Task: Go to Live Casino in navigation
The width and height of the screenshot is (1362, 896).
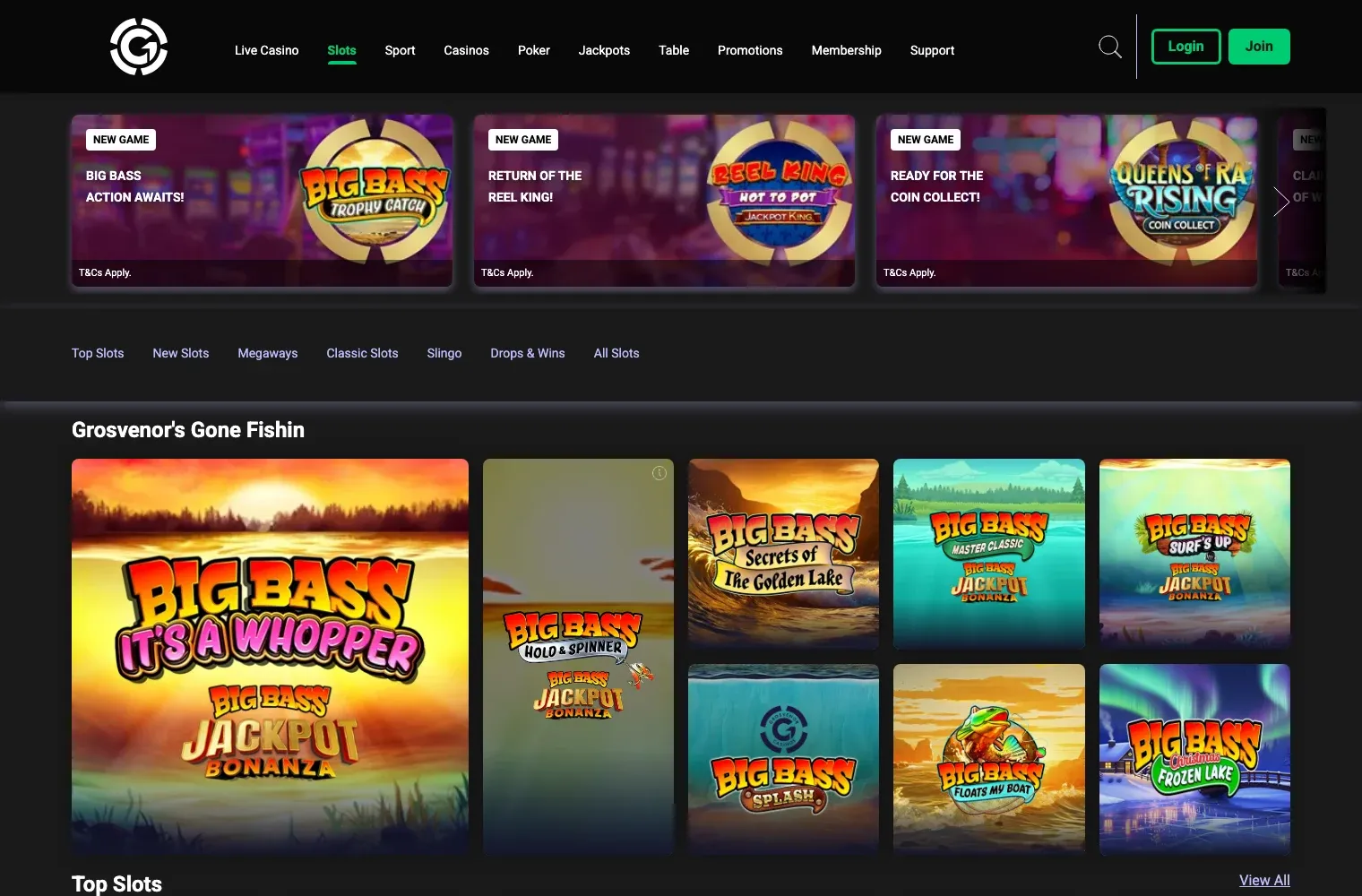Action: 266,50
